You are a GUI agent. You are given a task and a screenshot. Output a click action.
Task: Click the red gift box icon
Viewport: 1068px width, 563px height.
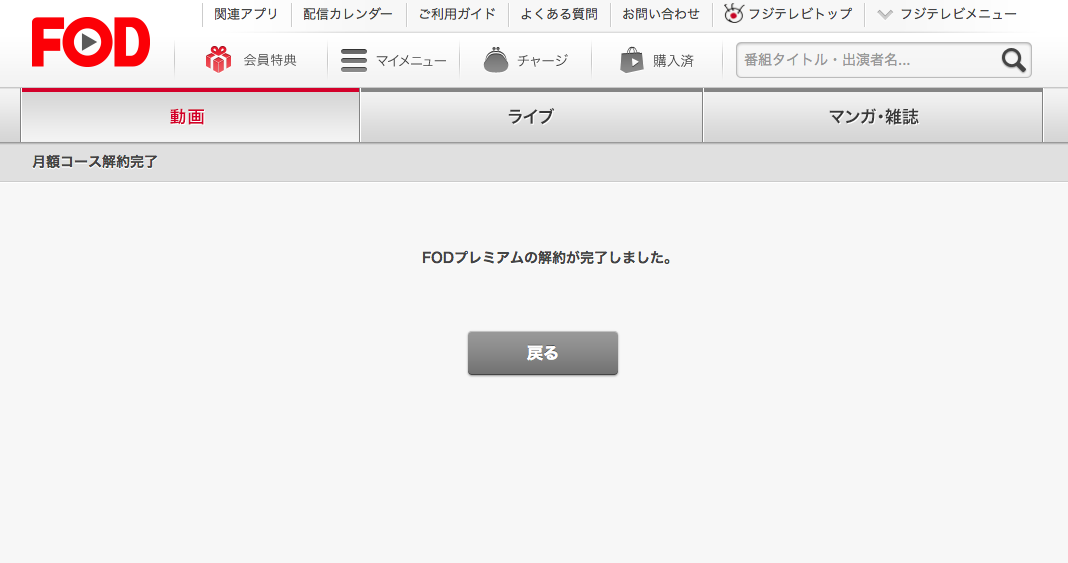(218, 60)
